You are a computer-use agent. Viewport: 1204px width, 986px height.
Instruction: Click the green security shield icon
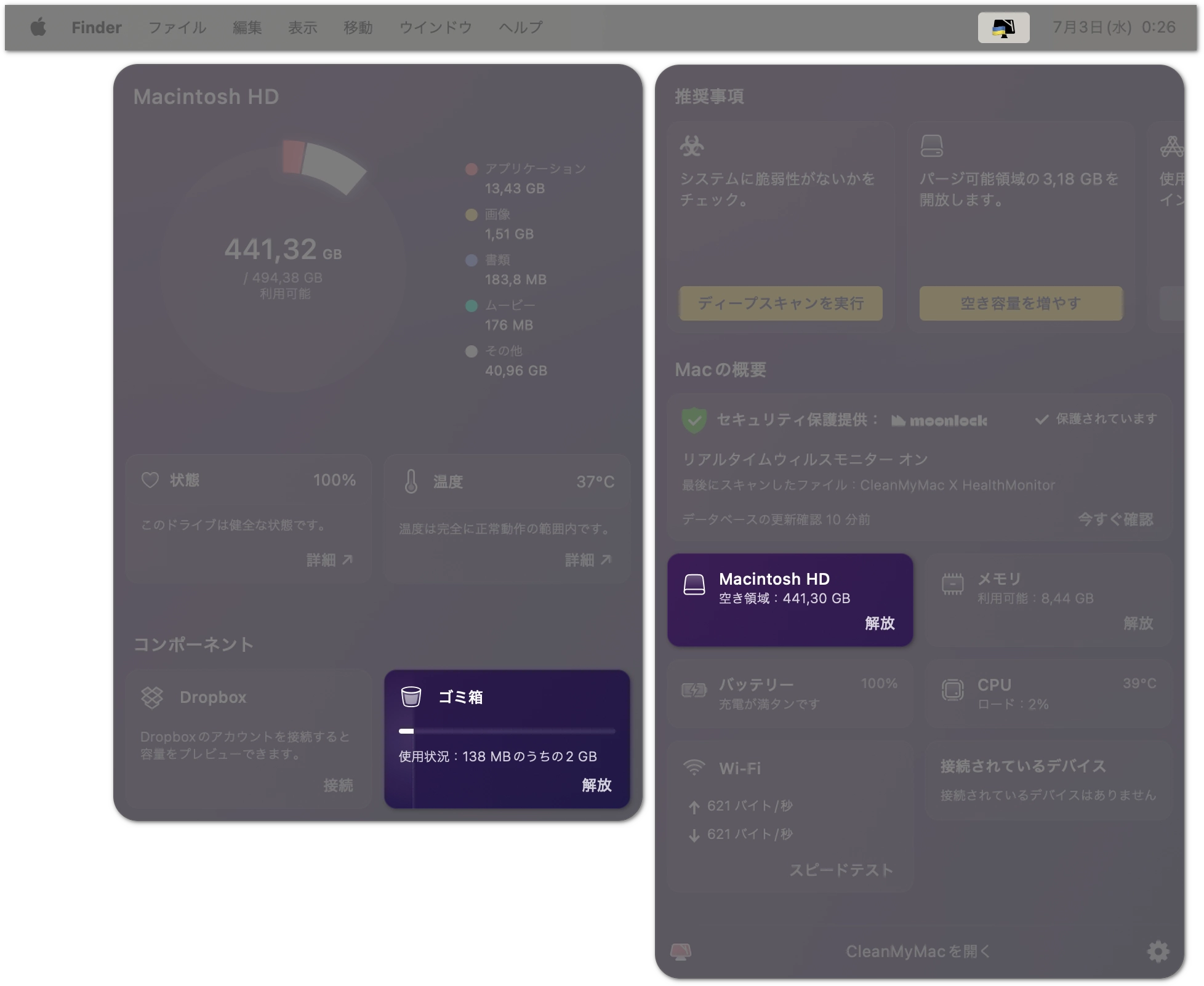(694, 420)
